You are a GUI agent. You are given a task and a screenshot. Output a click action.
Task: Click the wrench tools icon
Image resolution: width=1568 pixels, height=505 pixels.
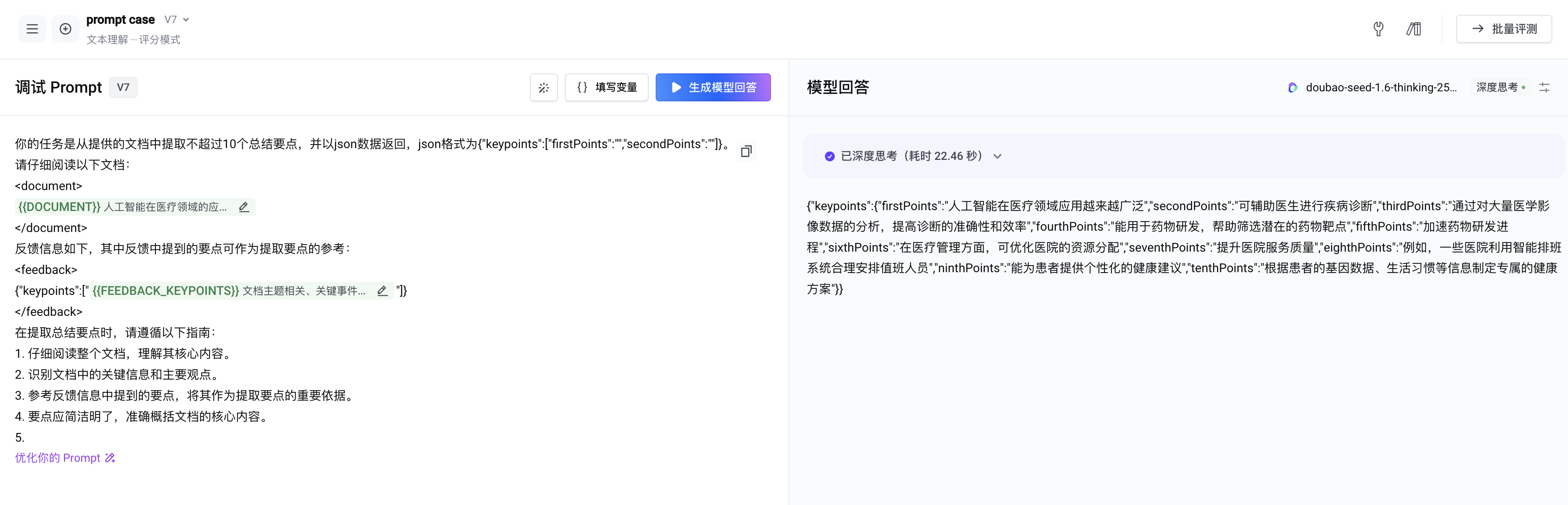pos(1378,29)
